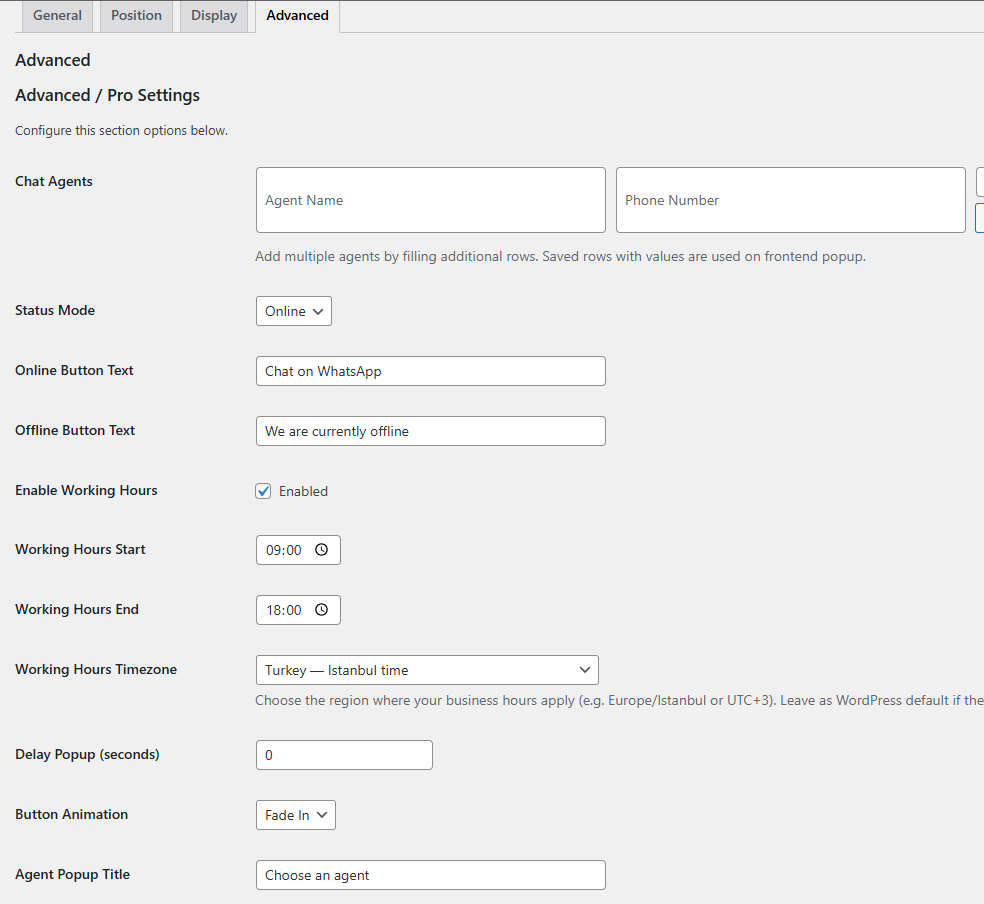984x904 pixels.
Task: Click the 'Online Button Text' label
Action: [x=74, y=370]
